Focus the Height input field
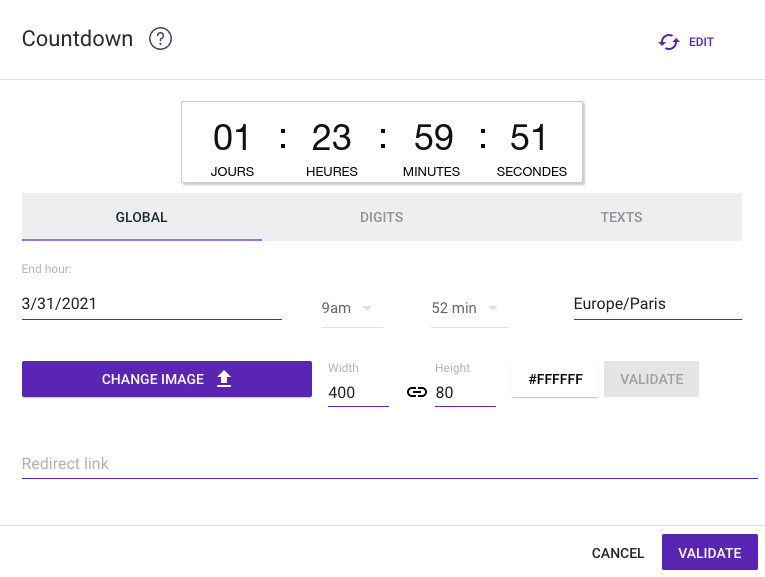 [x=465, y=393]
